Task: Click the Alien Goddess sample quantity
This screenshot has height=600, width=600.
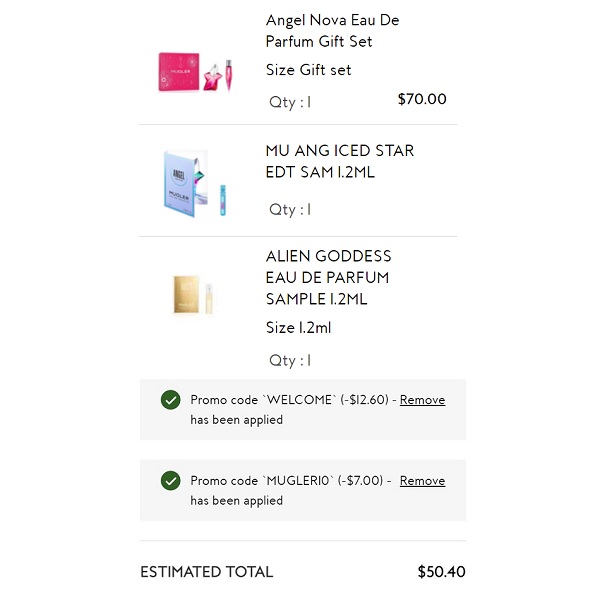Action: (x=290, y=360)
